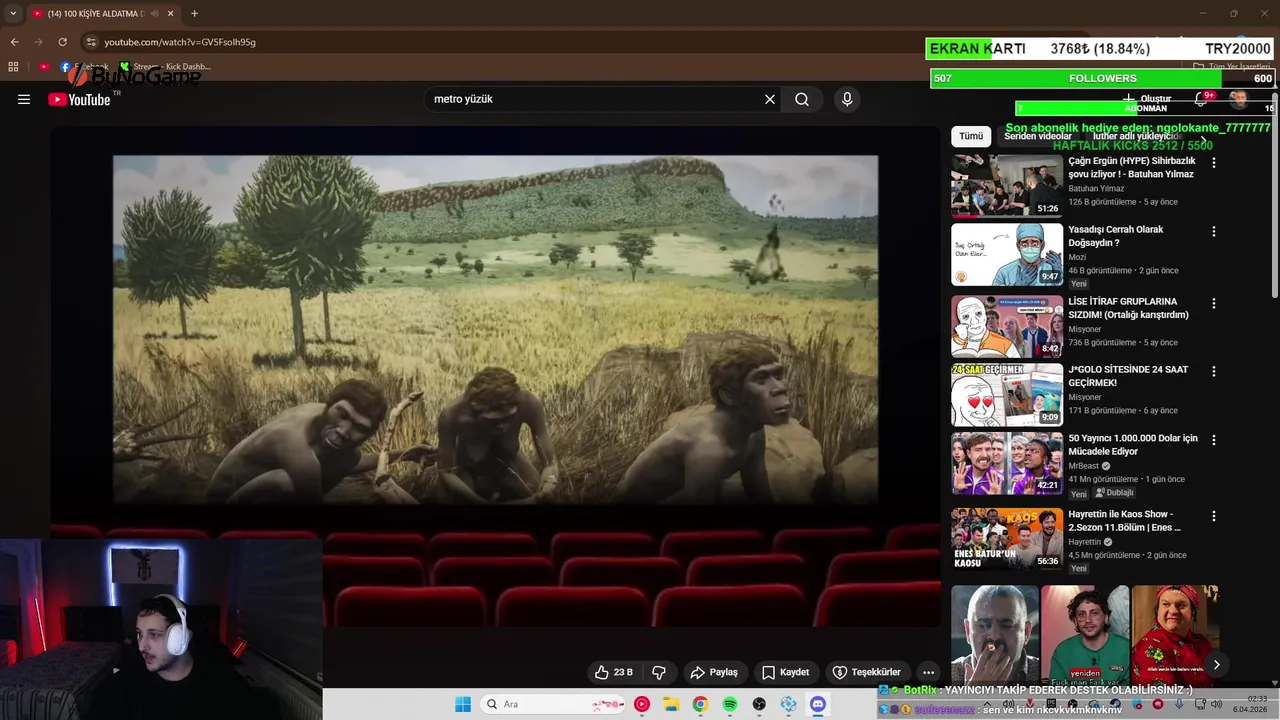Open 50 Yayıncı 1.000.000 Dolar thumbnail

pyautogui.click(x=1007, y=463)
